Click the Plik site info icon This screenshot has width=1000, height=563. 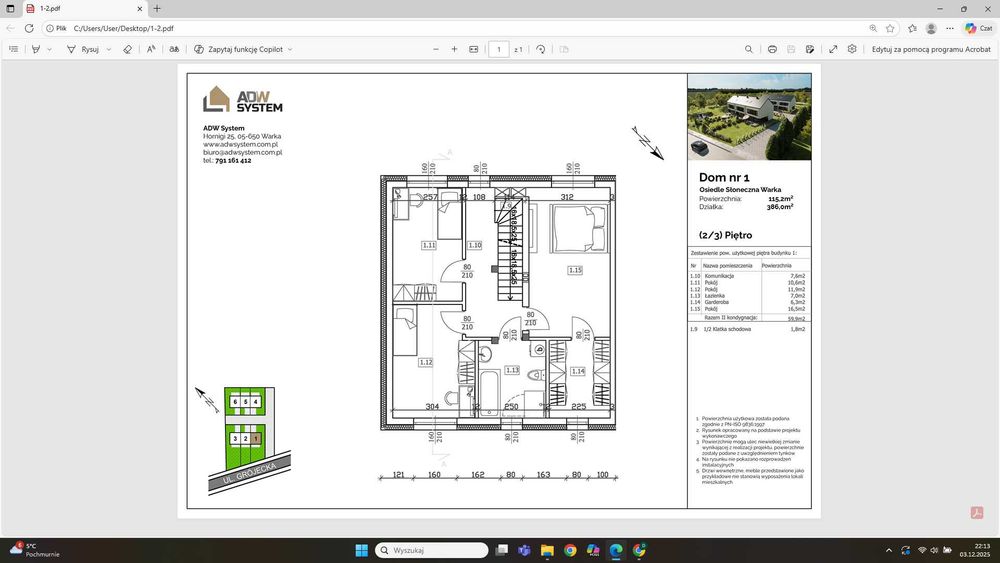[x=56, y=28]
